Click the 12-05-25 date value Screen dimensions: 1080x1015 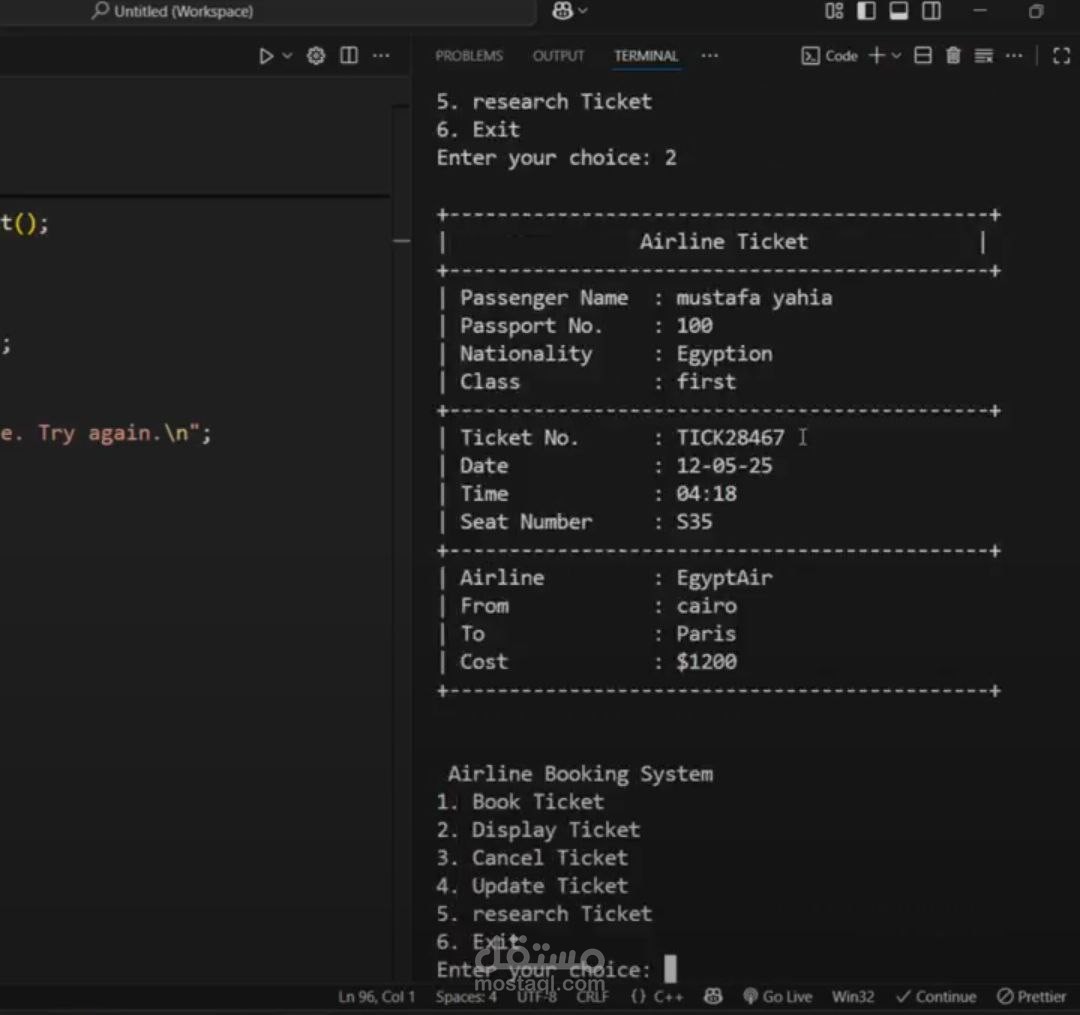click(724, 465)
